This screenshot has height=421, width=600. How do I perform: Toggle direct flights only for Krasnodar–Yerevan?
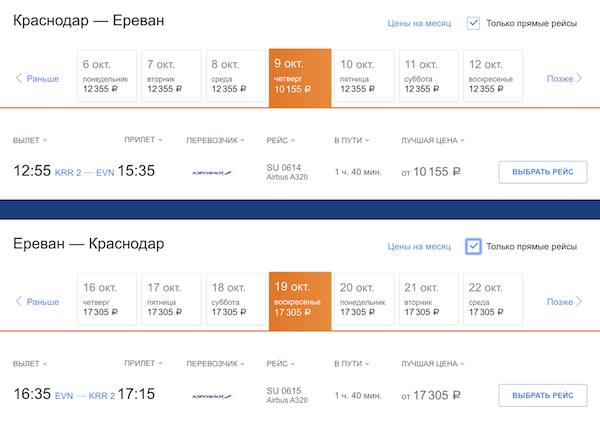click(x=474, y=22)
